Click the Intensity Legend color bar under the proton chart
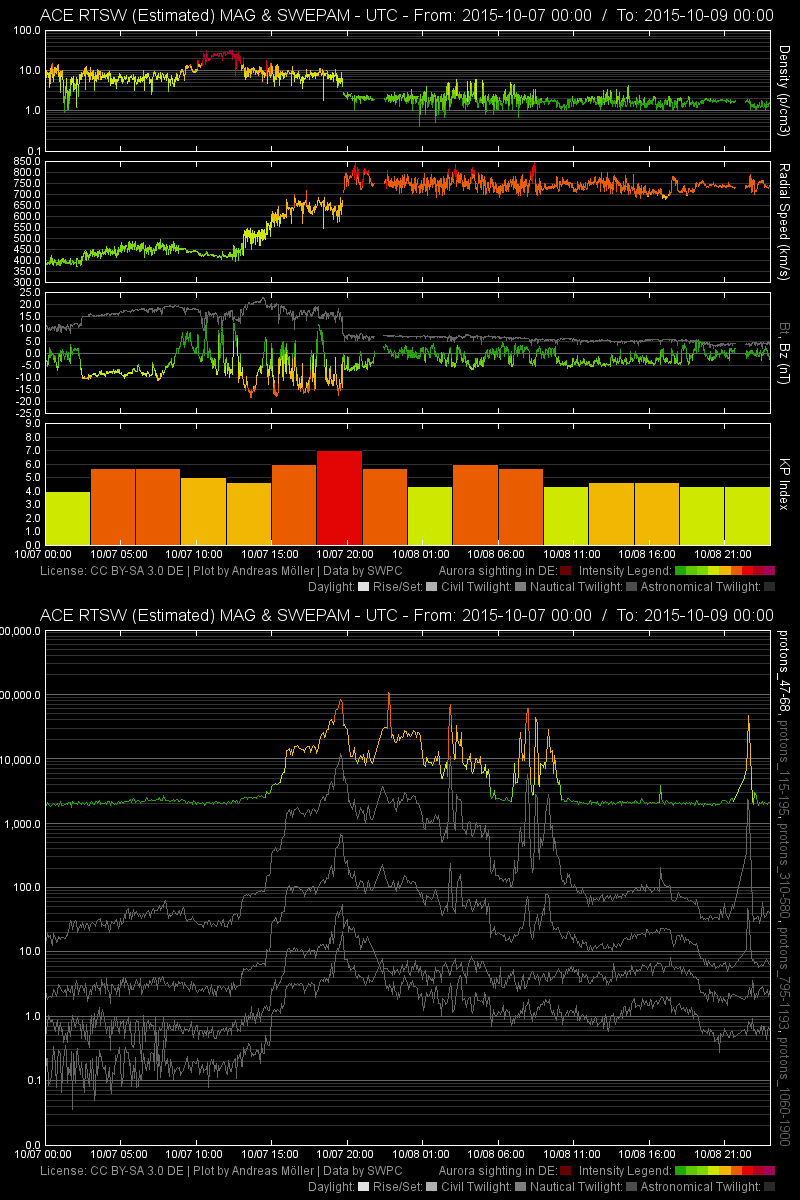800x1200 pixels. [725, 1171]
